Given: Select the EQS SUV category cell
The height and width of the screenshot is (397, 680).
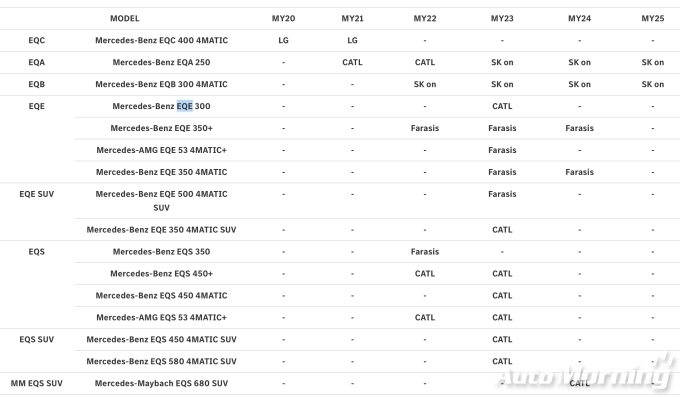Looking at the screenshot, I should (x=36, y=340).
